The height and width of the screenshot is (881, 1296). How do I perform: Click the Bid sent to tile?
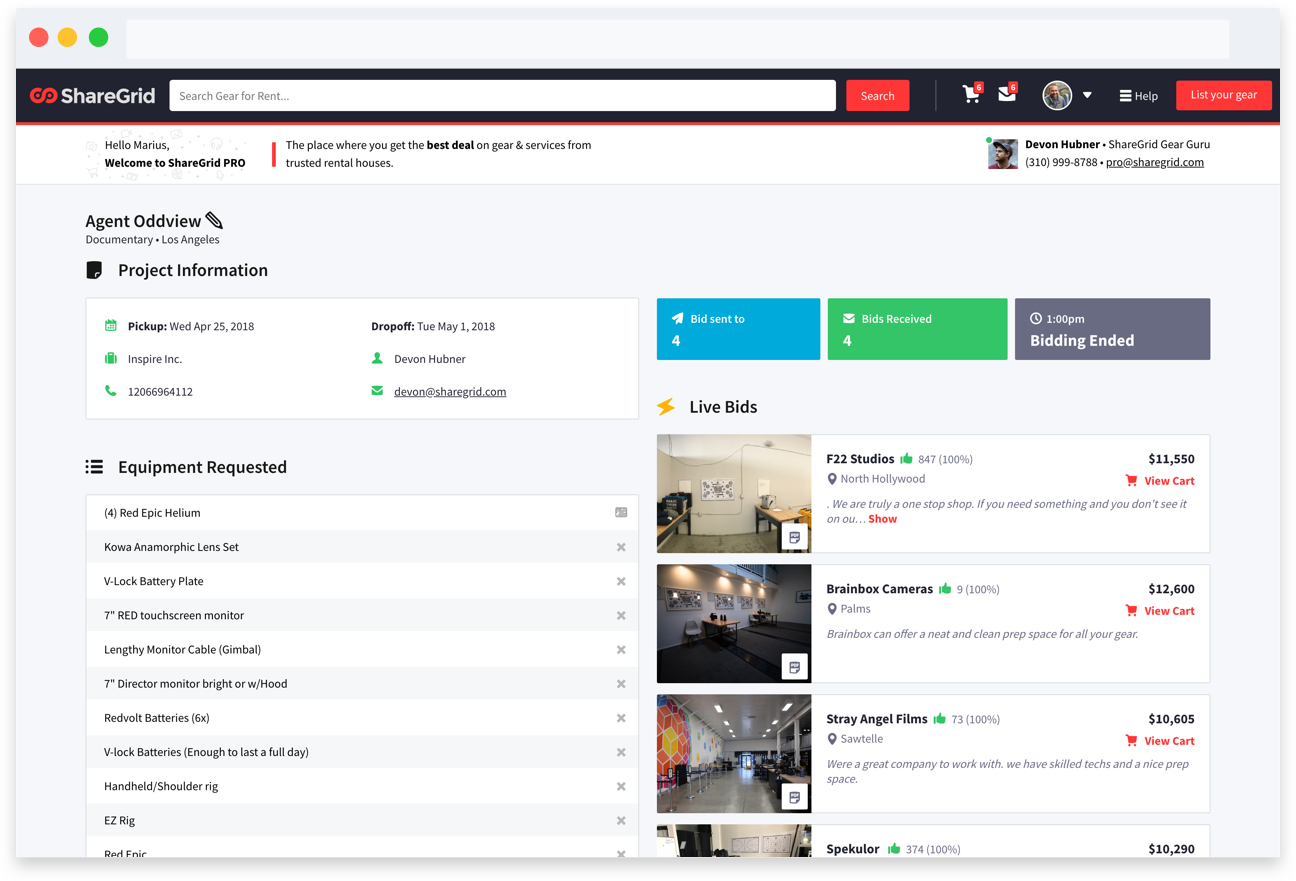738,329
